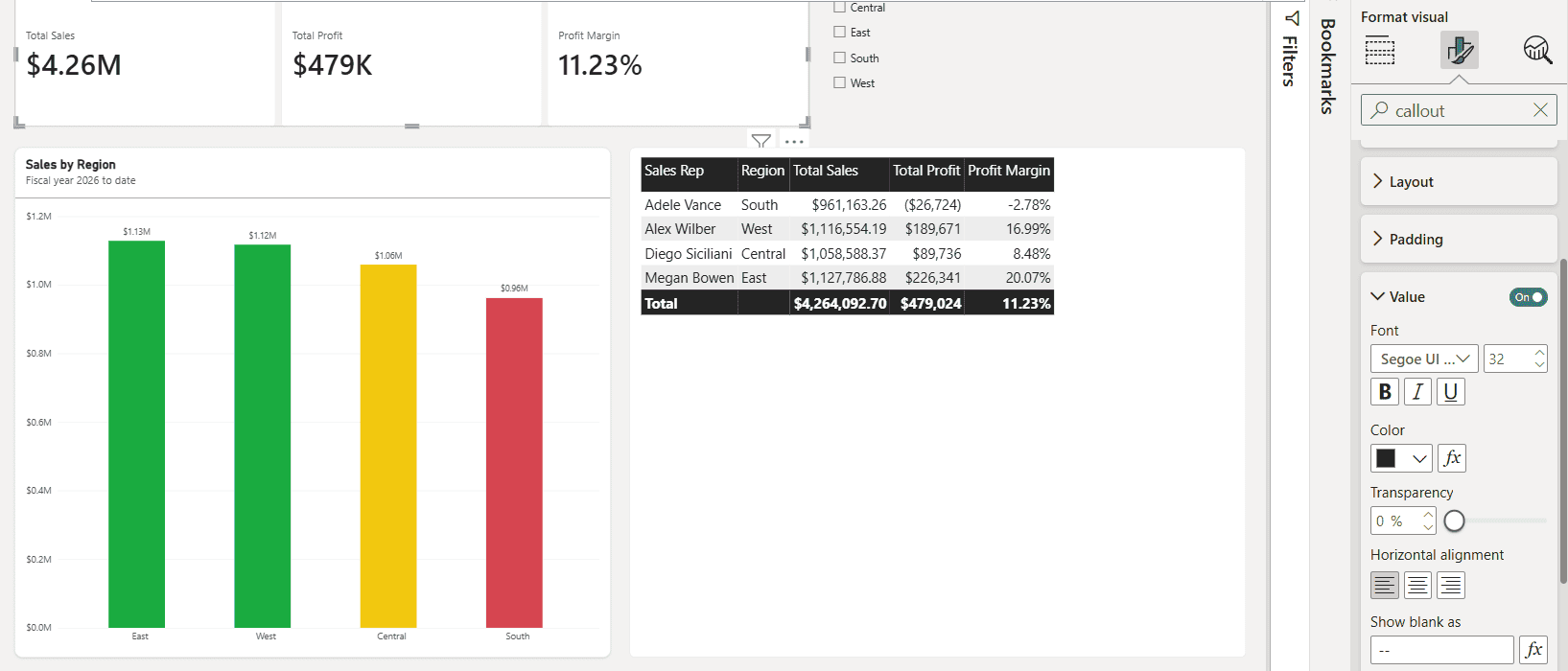The height and width of the screenshot is (671, 1568).
Task: Select the Profit Margin 11.23% card
Action: (677, 63)
